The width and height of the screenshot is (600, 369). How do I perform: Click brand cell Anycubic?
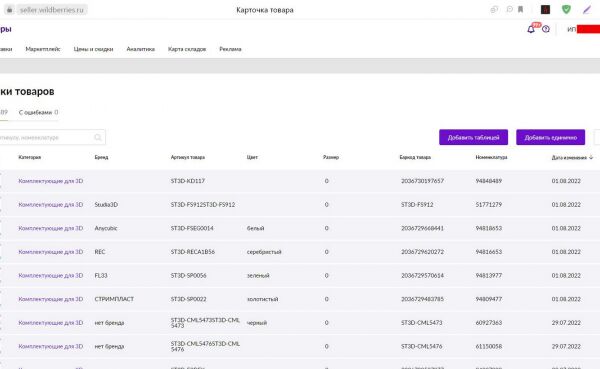tap(106, 229)
